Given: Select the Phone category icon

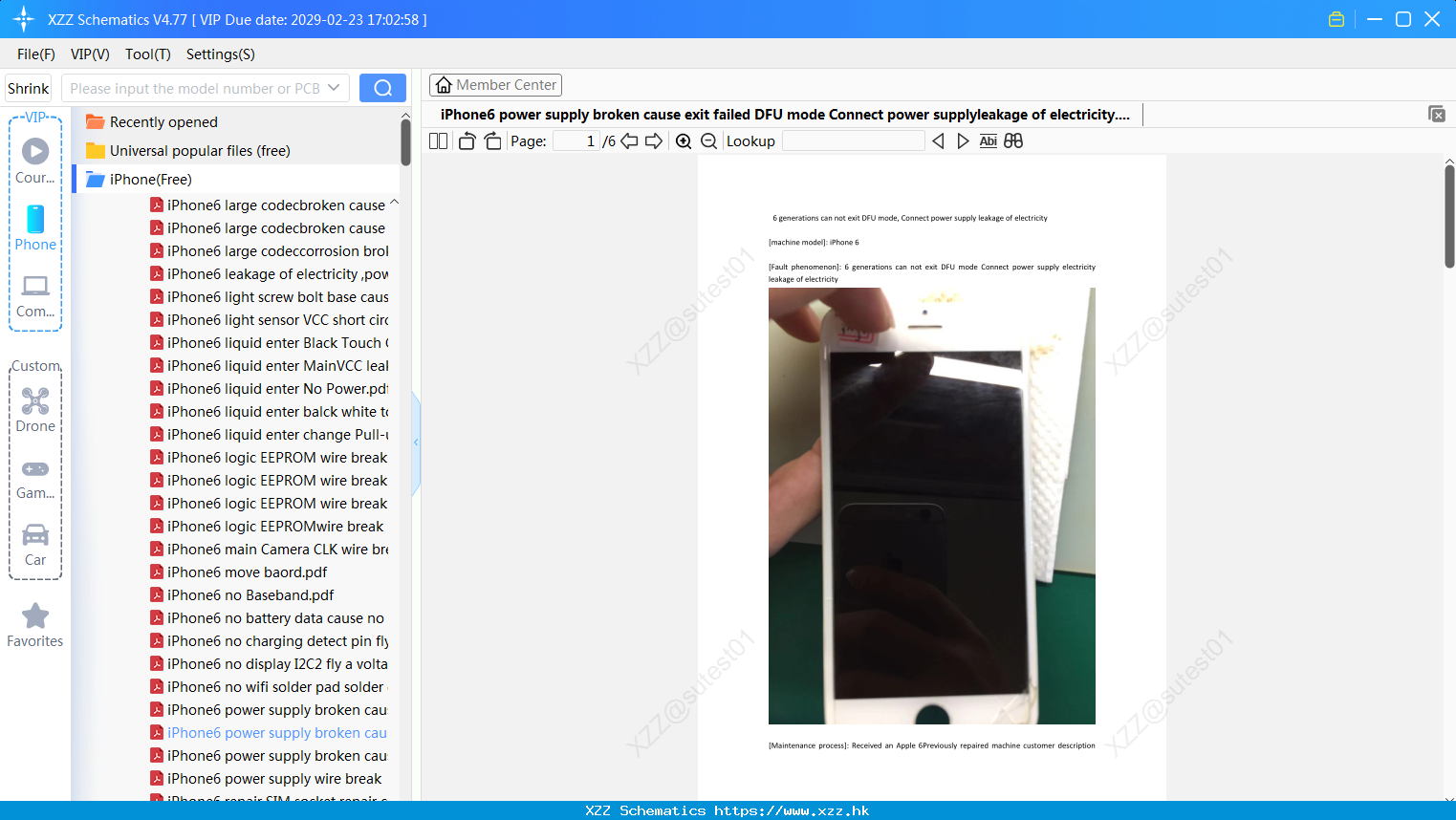Looking at the screenshot, I should coord(35,227).
